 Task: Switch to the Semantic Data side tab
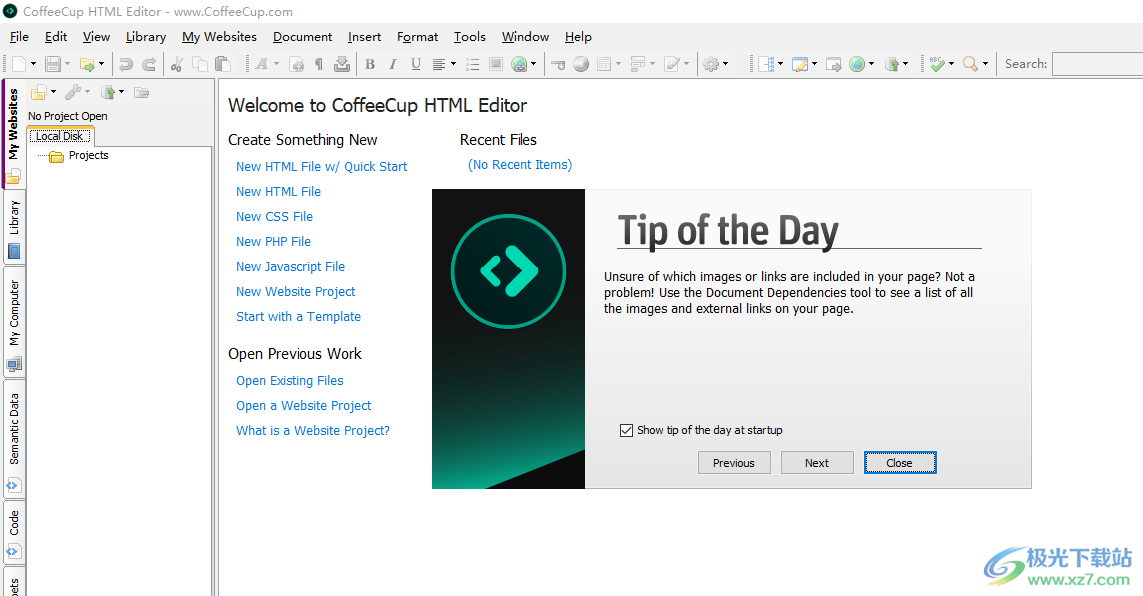(x=14, y=439)
